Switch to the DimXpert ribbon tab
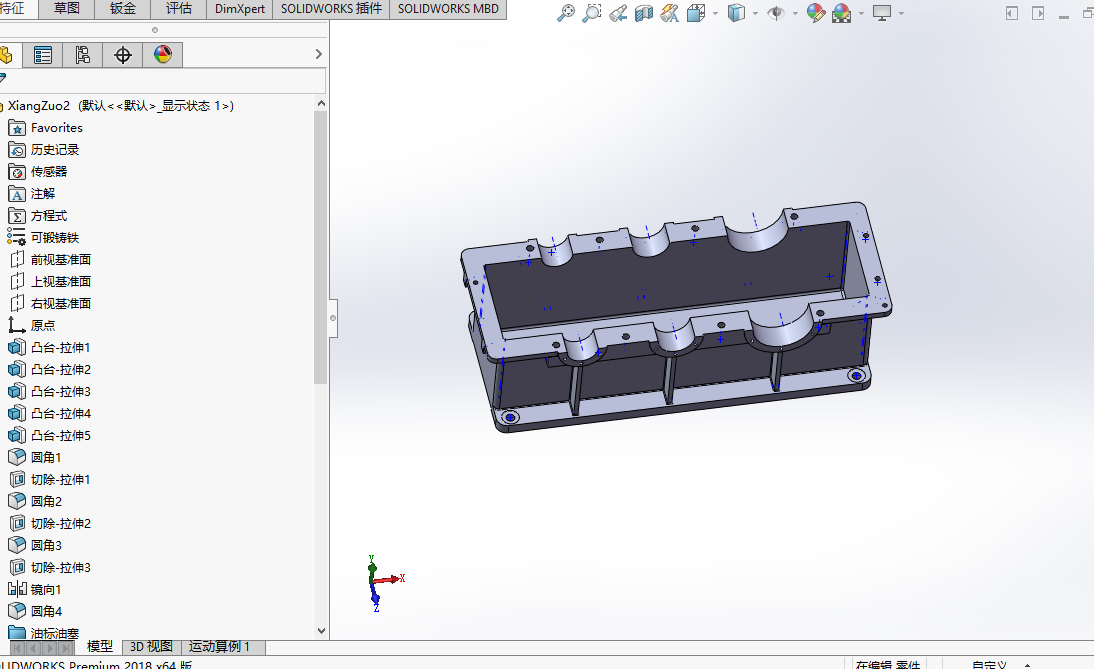 click(239, 9)
